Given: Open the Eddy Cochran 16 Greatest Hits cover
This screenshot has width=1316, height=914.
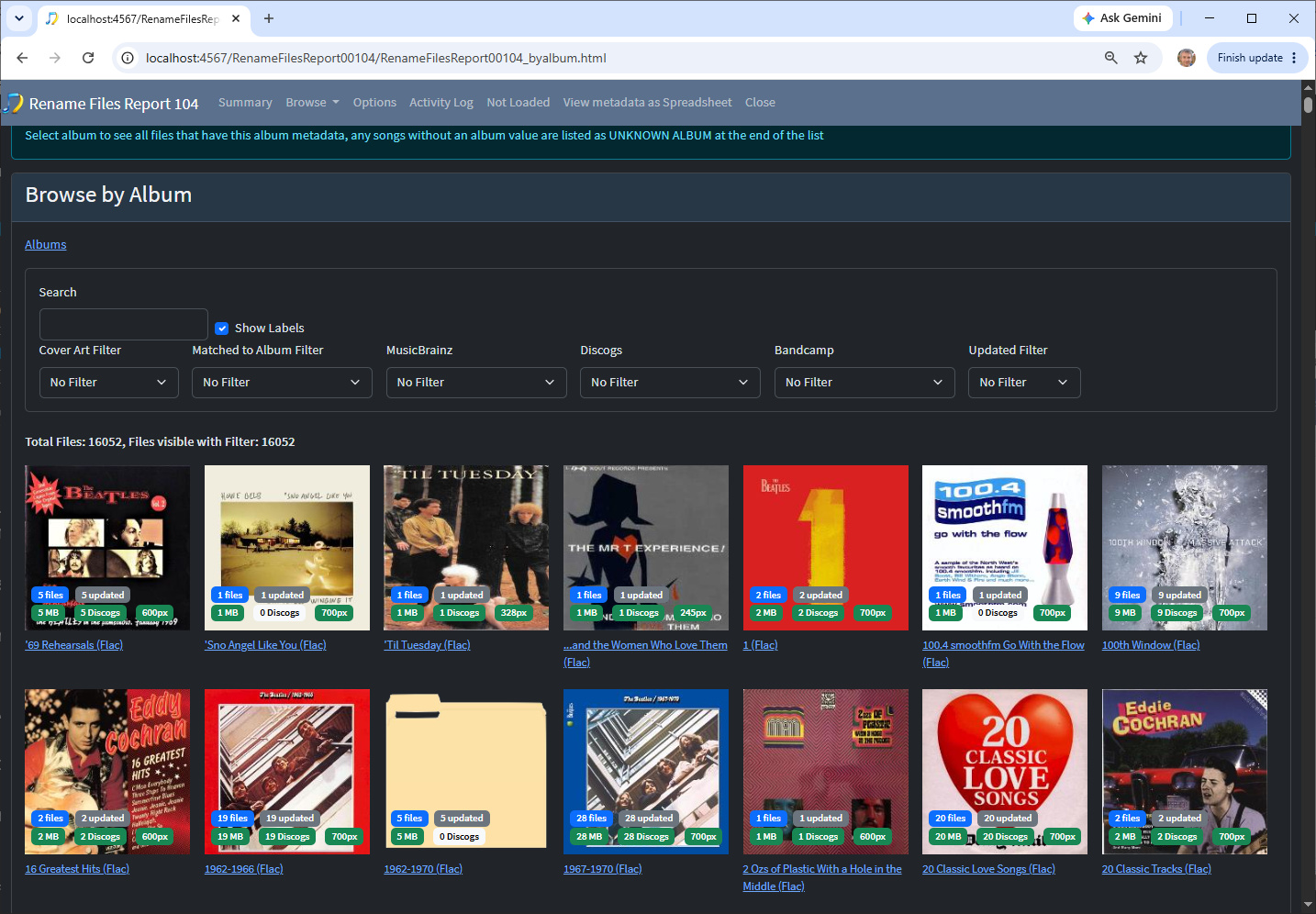Looking at the screenshot, I should 107,772.
